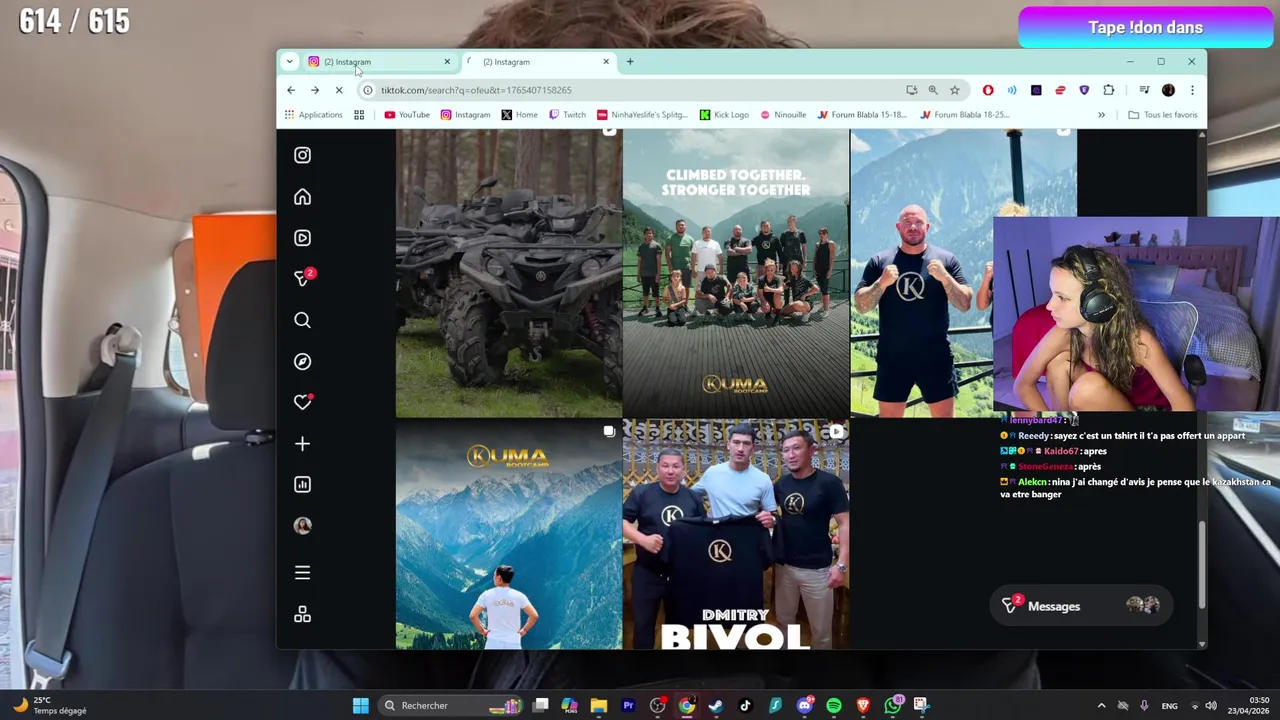The width and height of the screenshot is (1280, 720).
Task: Open the Climbed Together group photo post
Action: click(735, 273)
